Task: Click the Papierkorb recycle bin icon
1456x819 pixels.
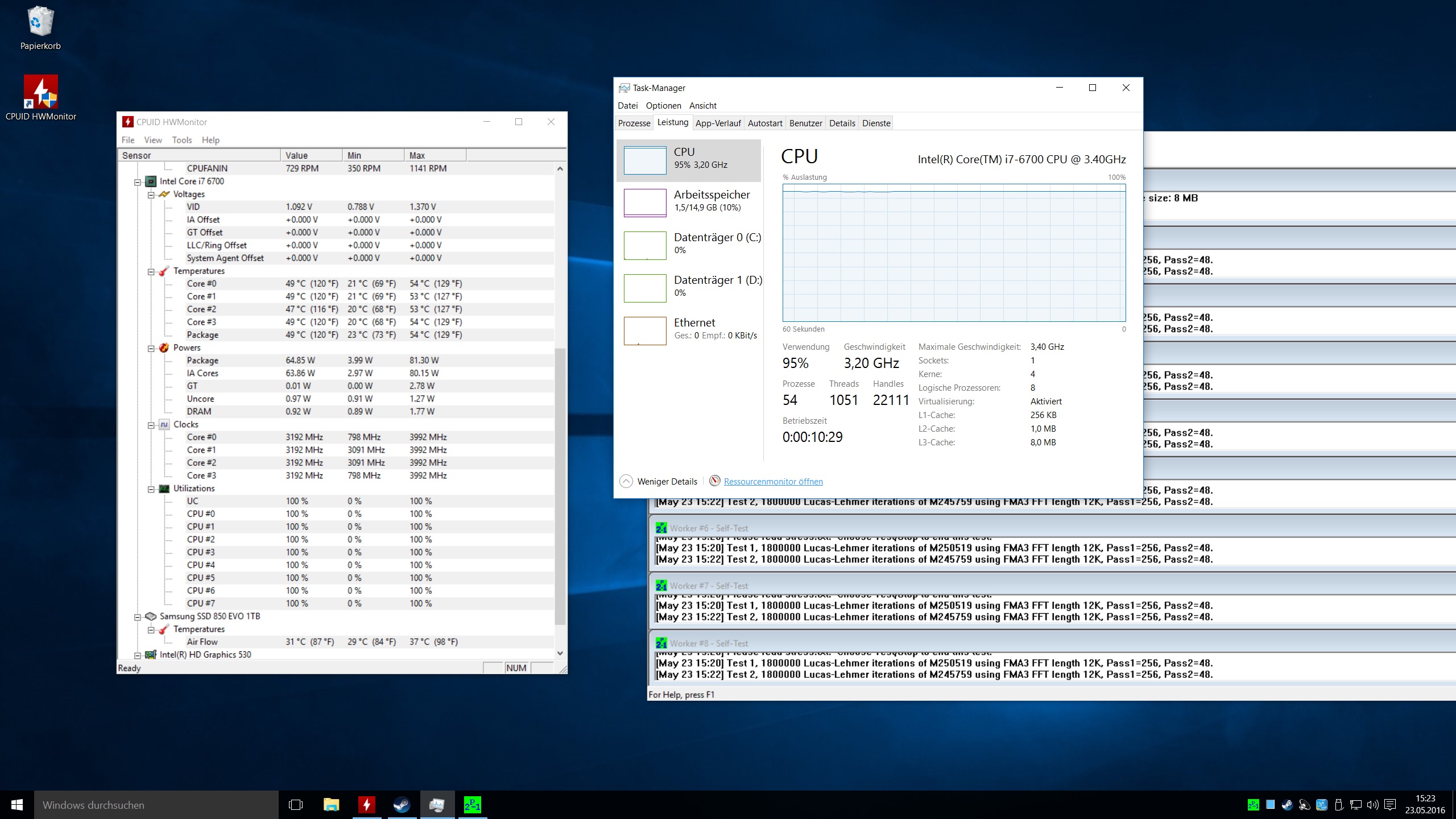Action: 40,23
